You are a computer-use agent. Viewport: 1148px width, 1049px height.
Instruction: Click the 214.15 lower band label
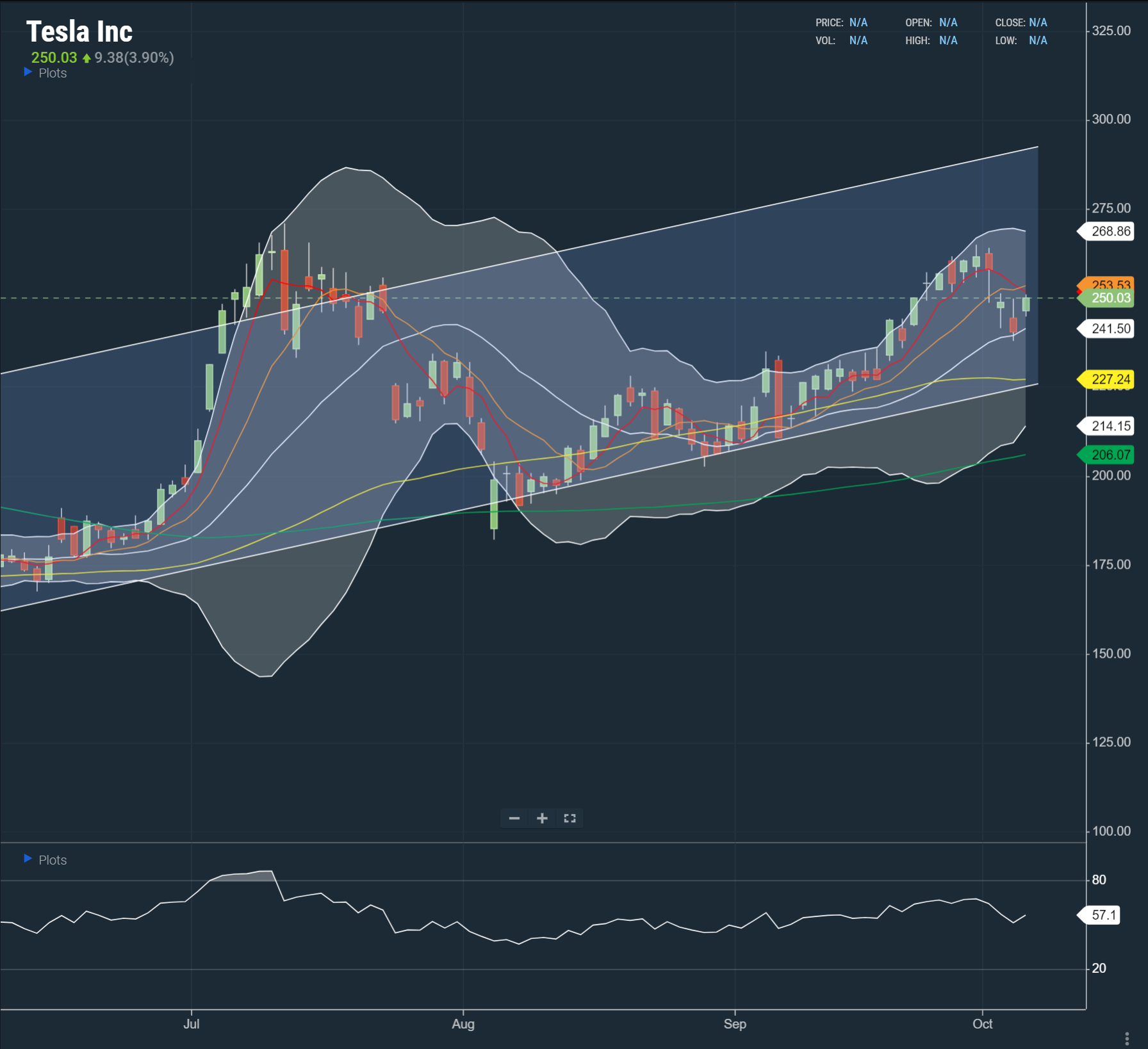point(1110,426)
